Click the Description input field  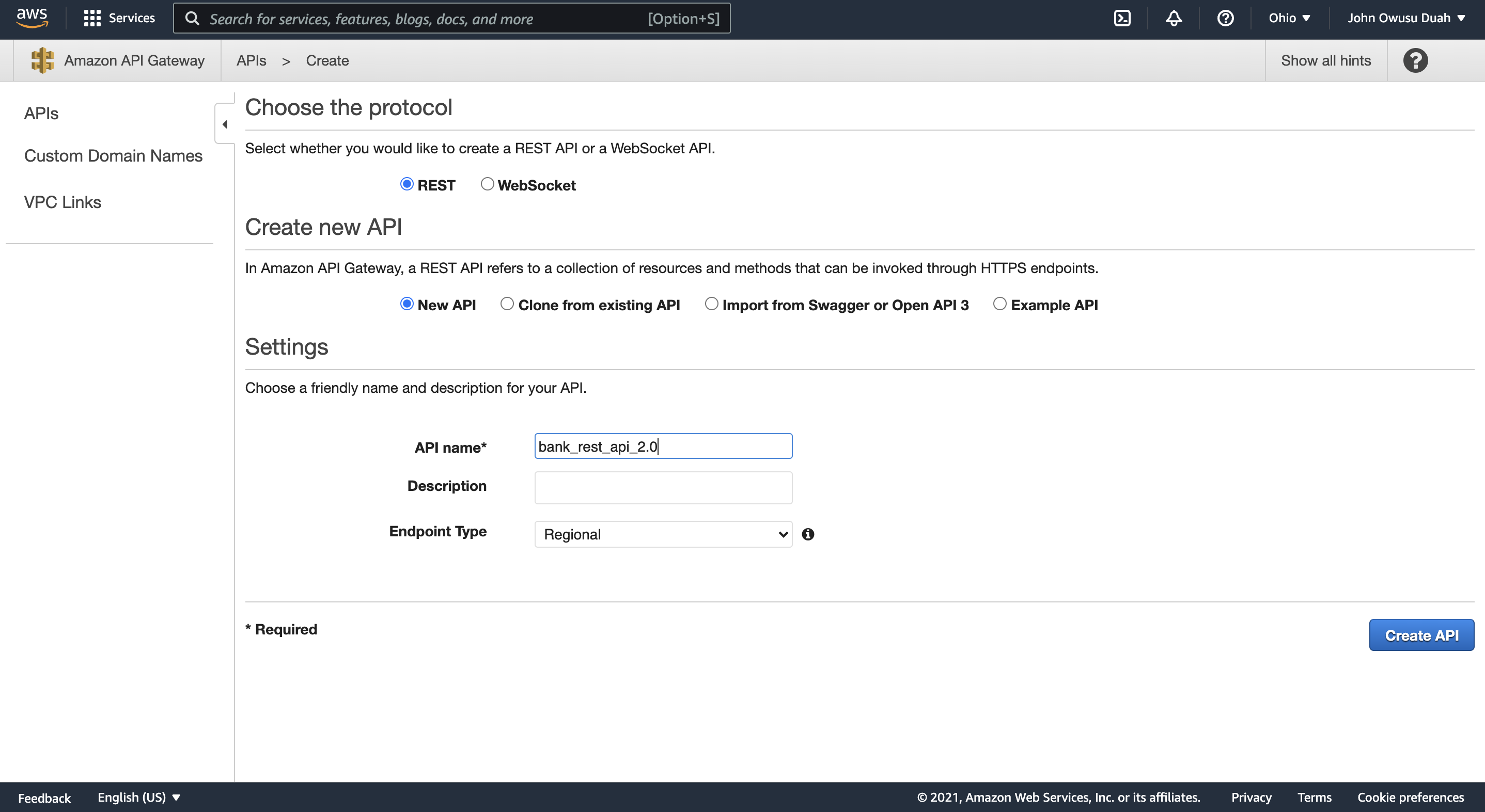[663, 487]
